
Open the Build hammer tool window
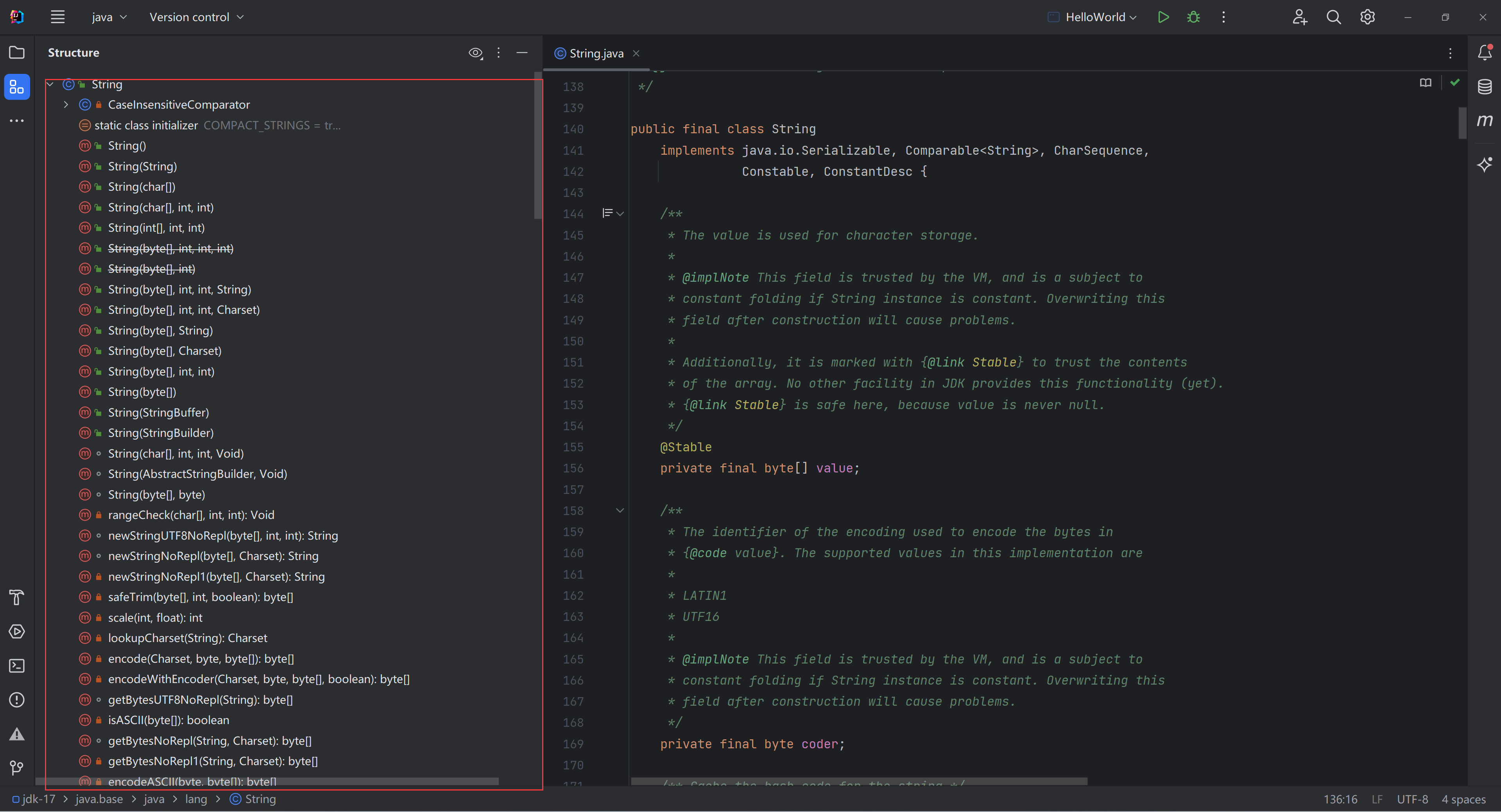[17, 597]
